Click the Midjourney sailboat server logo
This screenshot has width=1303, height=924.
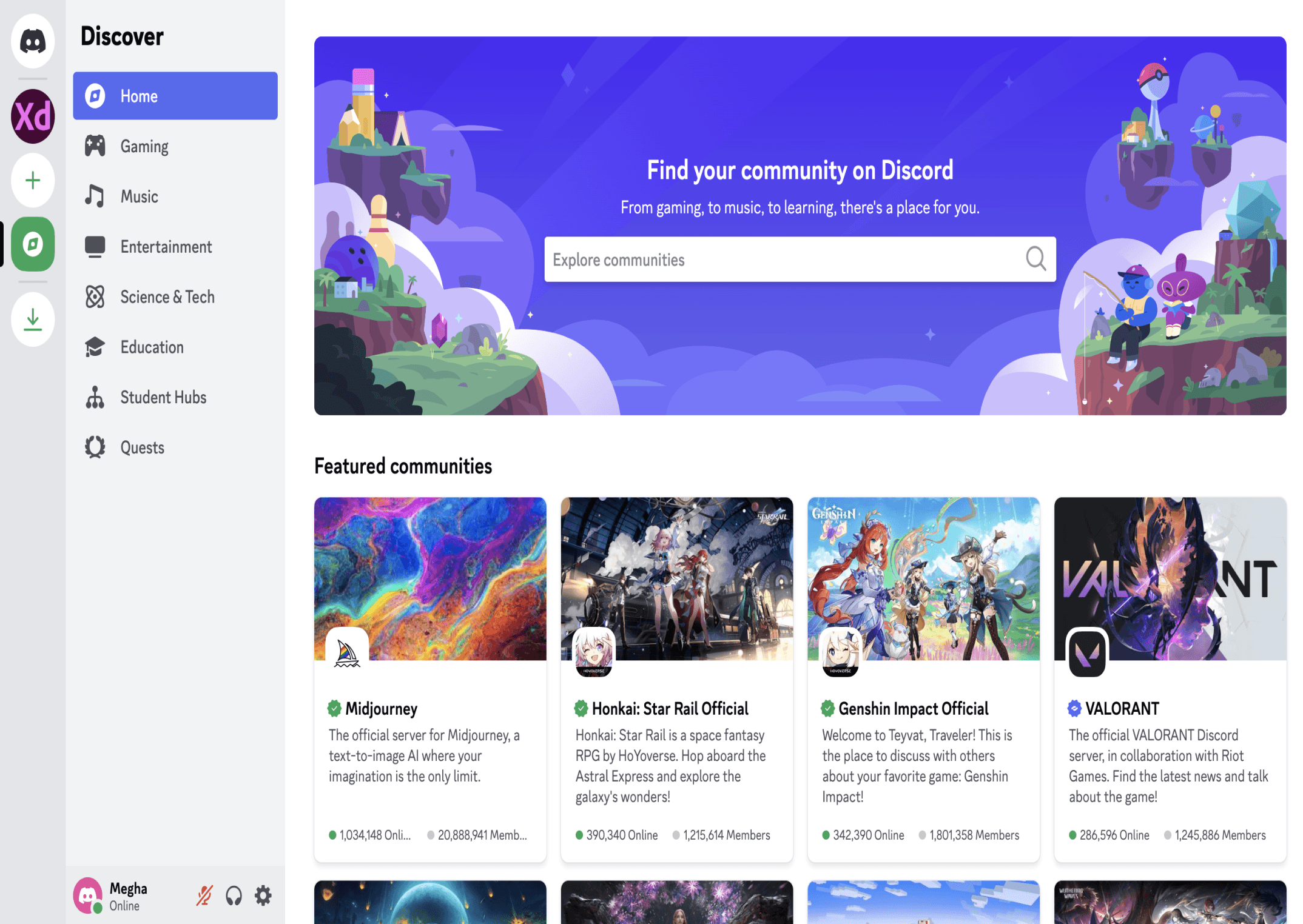tap(347, 652)
